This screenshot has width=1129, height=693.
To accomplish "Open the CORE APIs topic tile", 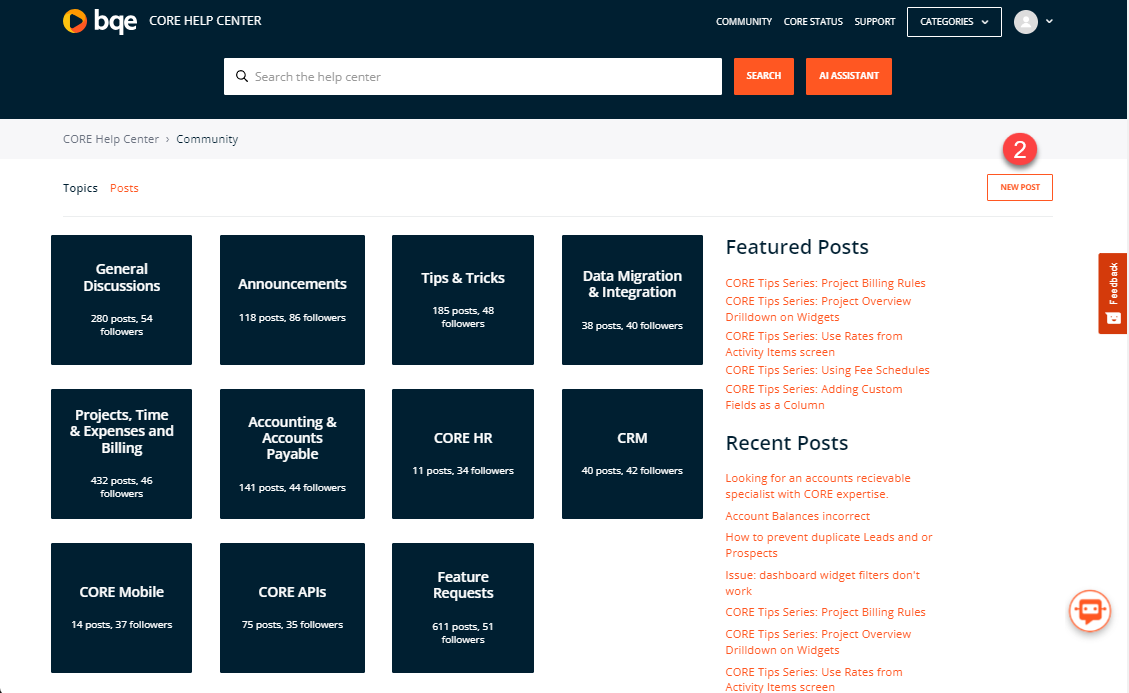I will (292, 608).
